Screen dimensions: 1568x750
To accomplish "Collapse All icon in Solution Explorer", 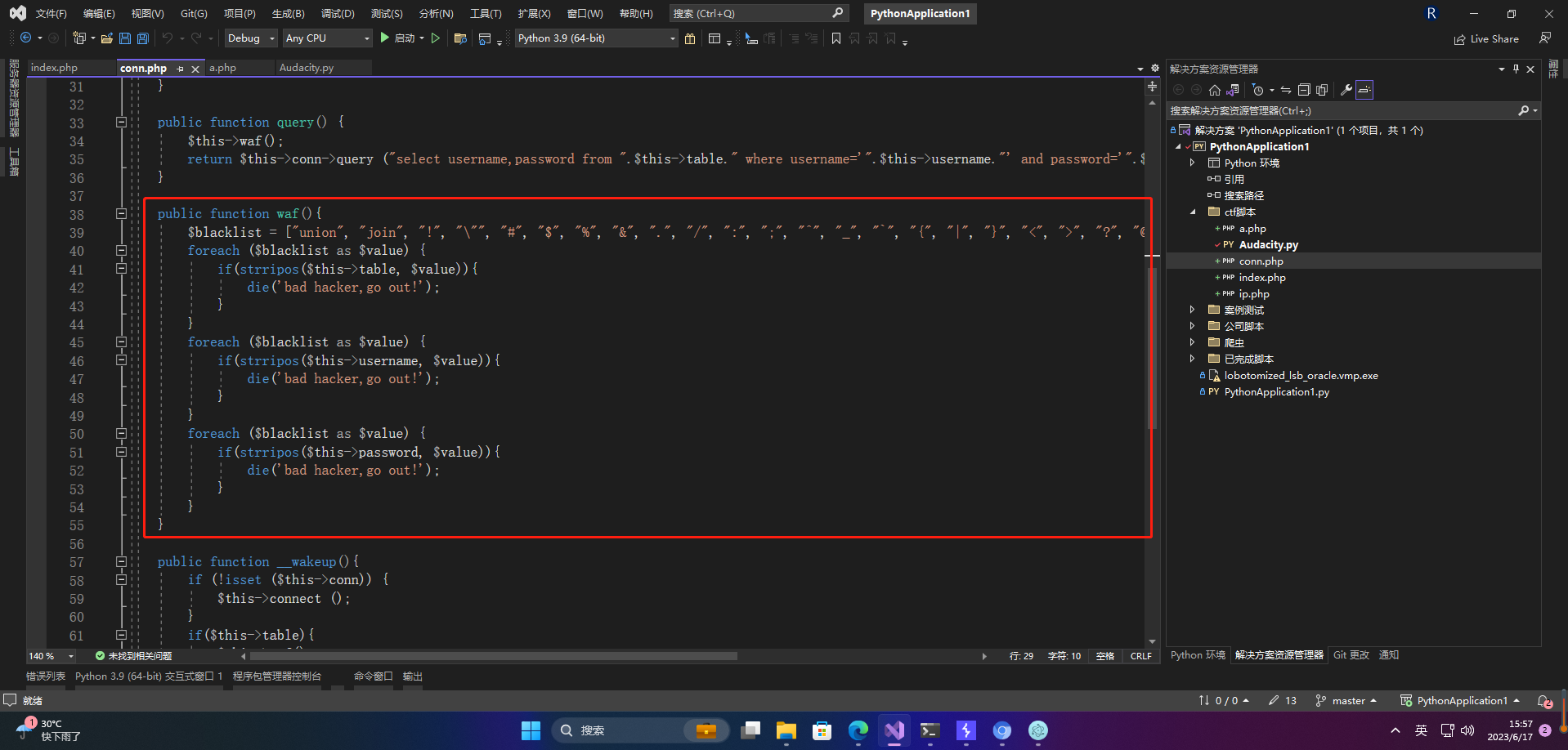I will (x=1304, y=90).
